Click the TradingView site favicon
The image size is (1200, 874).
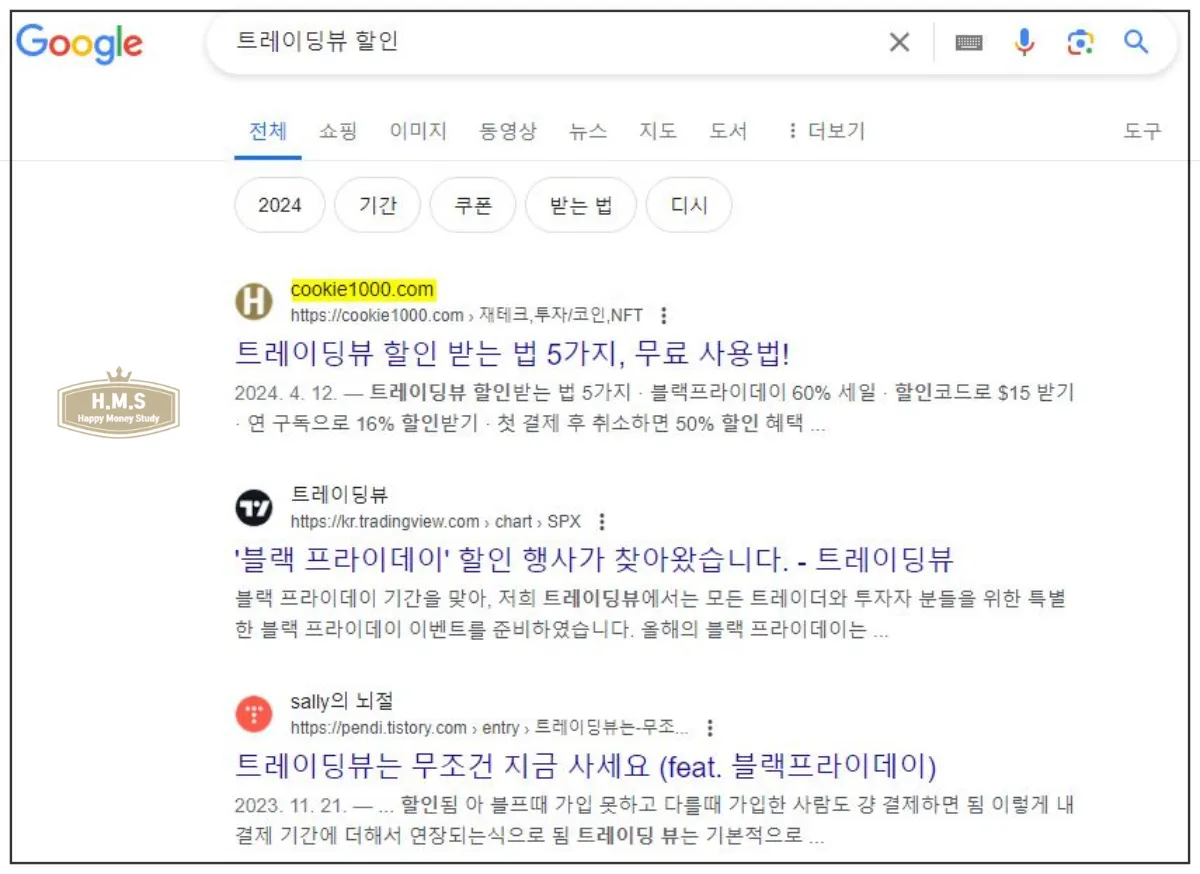coord(254,507)
